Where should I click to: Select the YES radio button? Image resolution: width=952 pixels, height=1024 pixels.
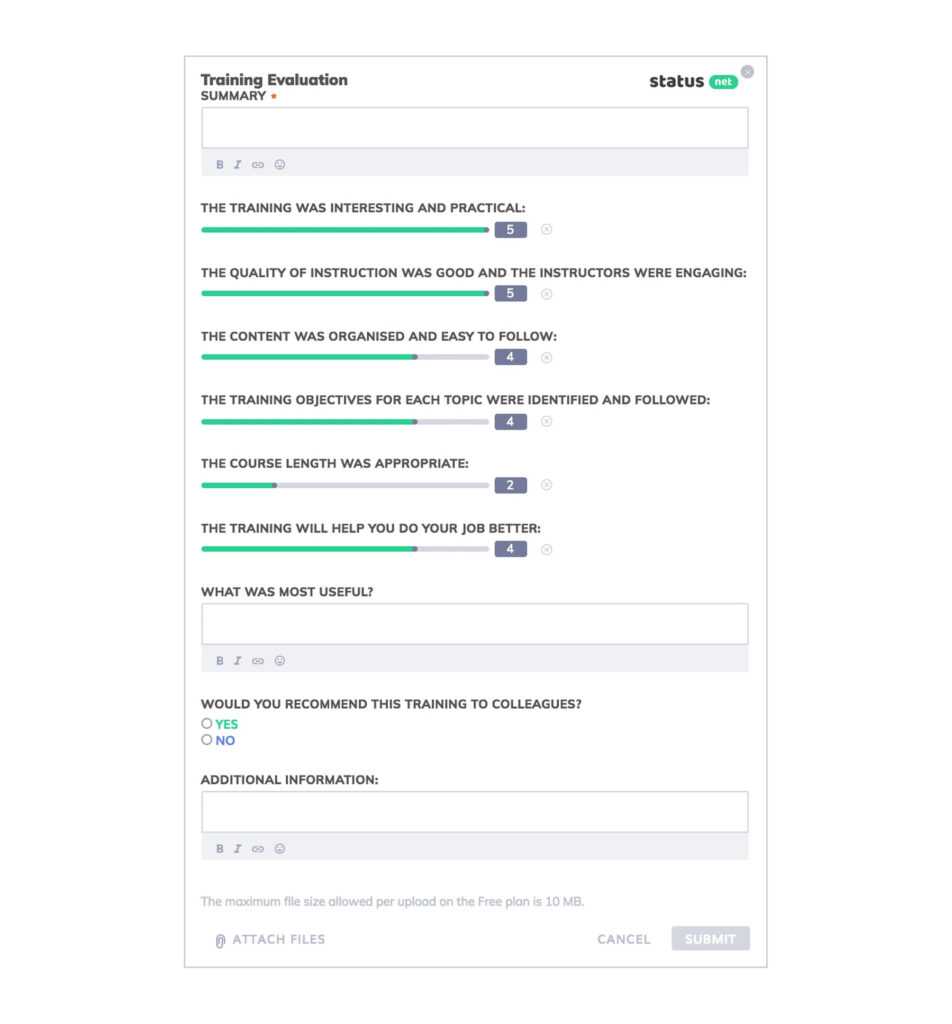point(207,722)
